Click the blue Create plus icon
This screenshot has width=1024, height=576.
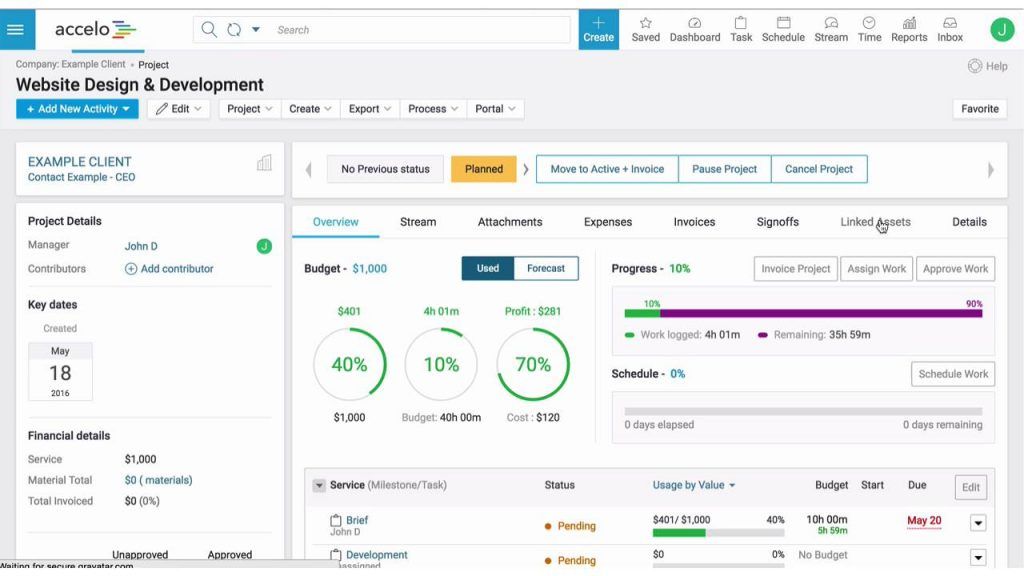tap(598, 25)
